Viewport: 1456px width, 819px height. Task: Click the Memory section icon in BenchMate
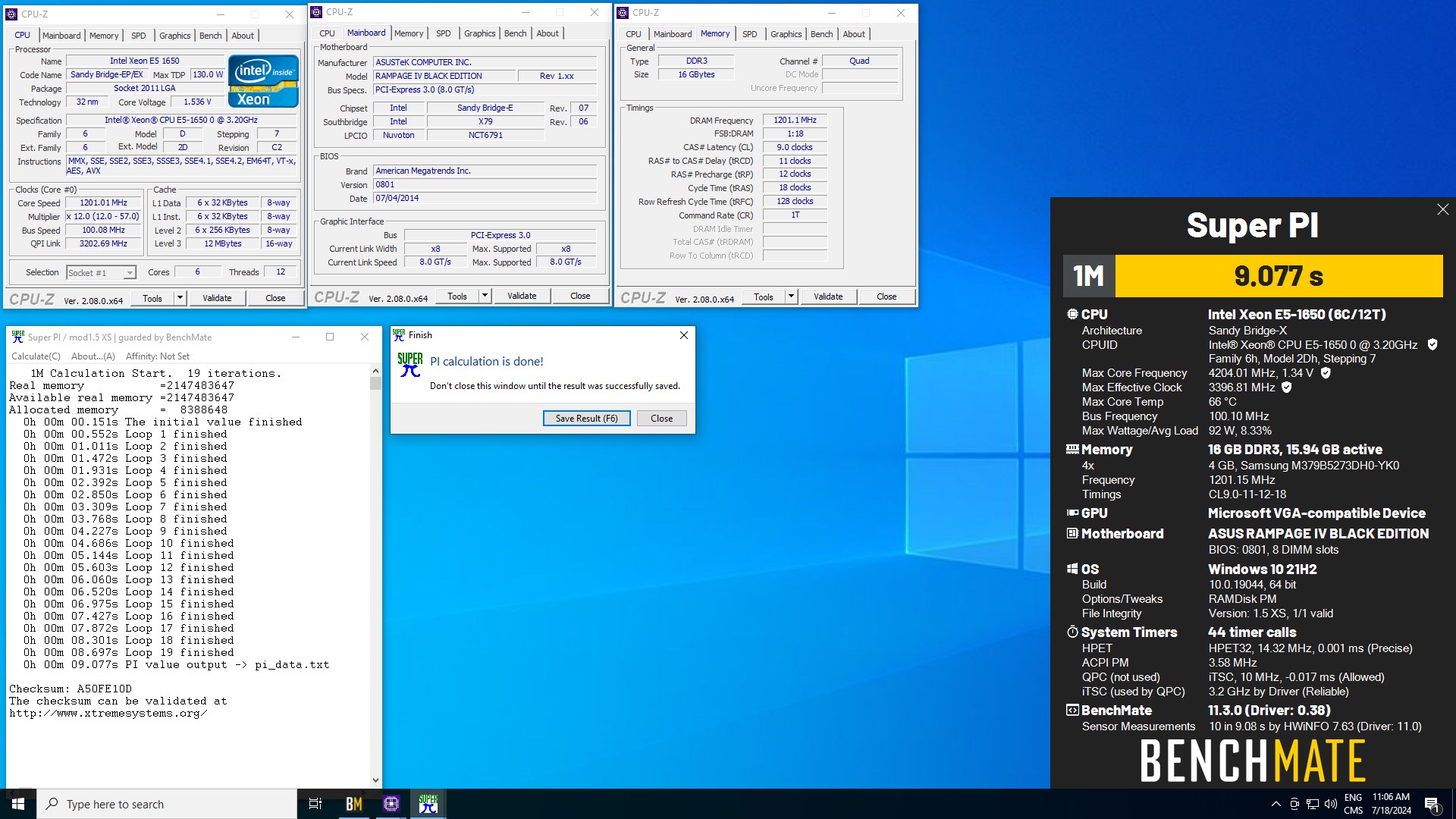[x=1072, y=449]
